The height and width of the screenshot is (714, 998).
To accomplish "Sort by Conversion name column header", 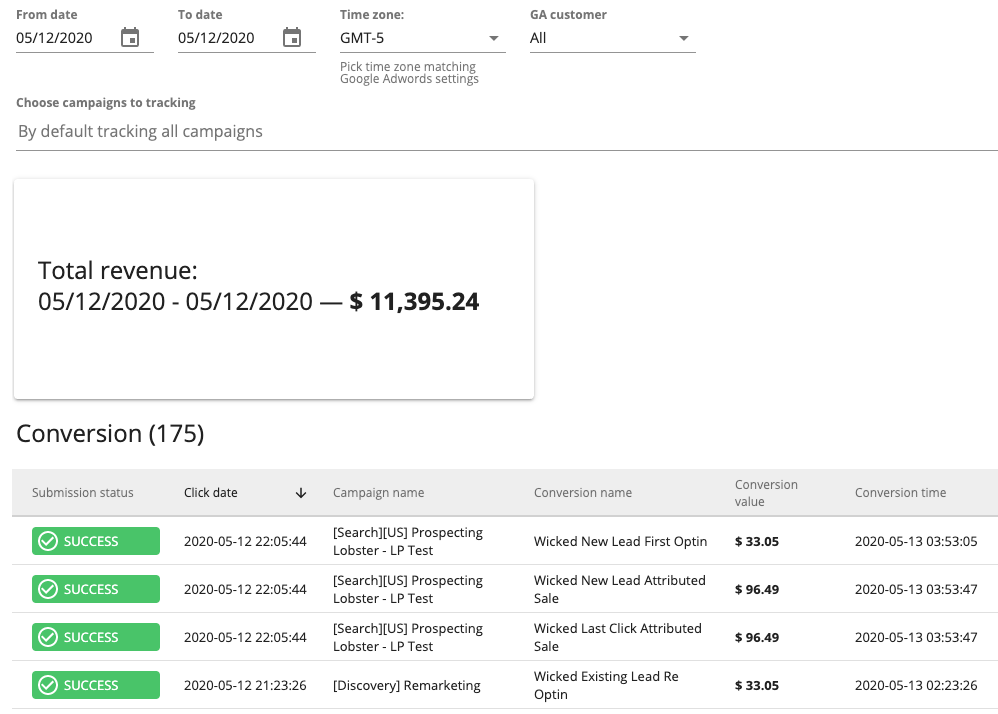I will [x=582, y=493].
